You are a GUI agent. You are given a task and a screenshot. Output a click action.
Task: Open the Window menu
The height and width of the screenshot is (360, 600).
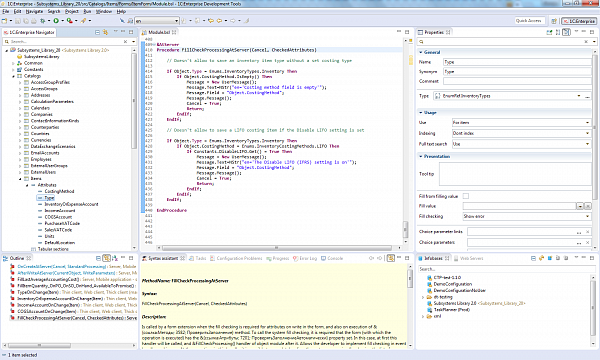[x=104, y=11]
